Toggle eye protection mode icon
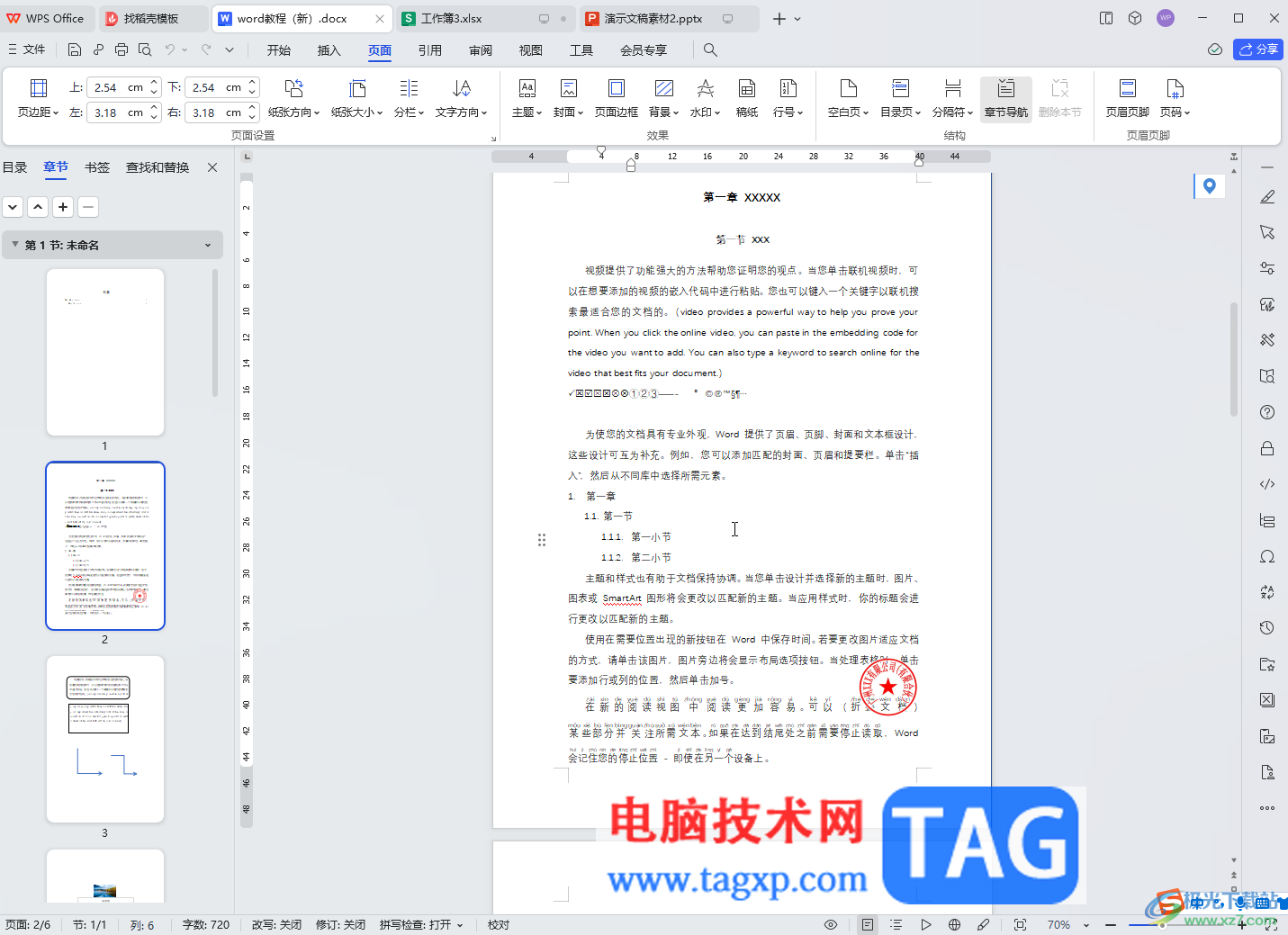 tap(831, 924)
